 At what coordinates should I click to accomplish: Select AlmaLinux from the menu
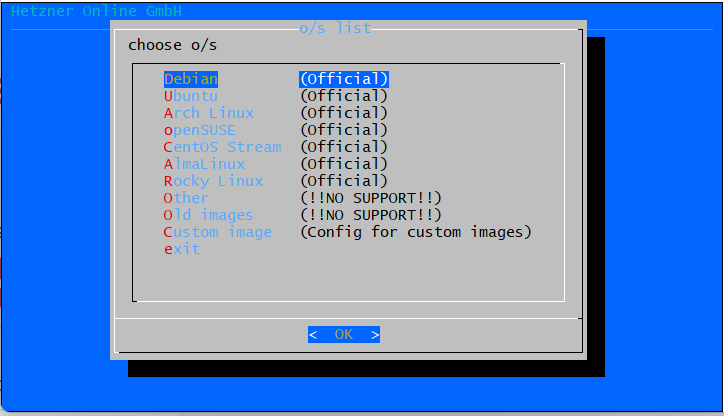pyautogui.click(x=204, y=164)
